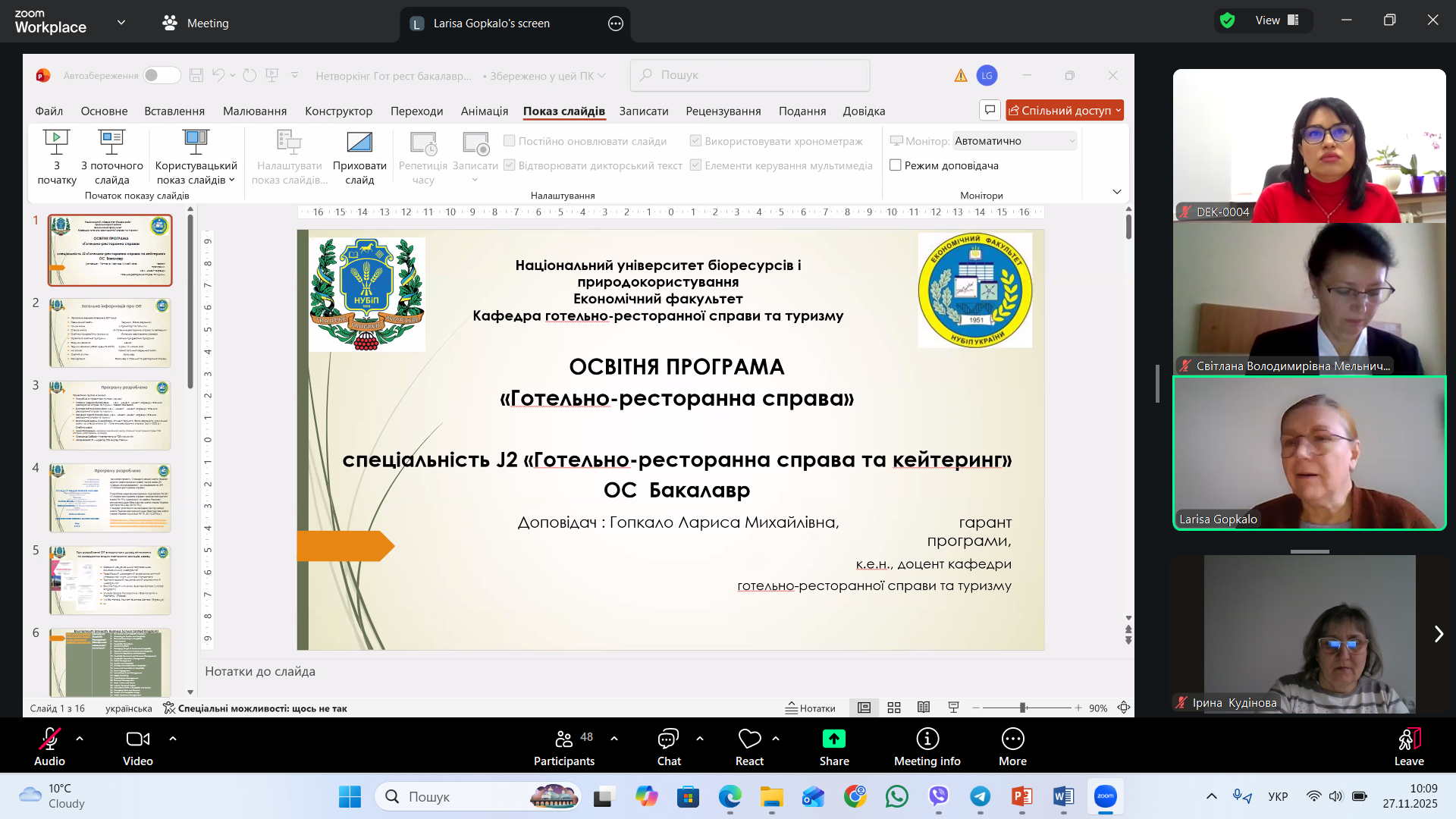Toggle the AutoSave switch (Автозбереження)

tap(162, 75)
